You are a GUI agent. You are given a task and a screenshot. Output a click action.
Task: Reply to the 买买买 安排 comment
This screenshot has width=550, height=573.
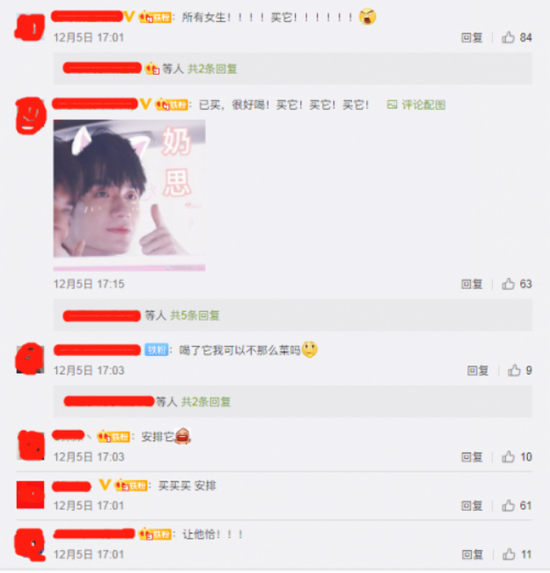click(472, 506)
